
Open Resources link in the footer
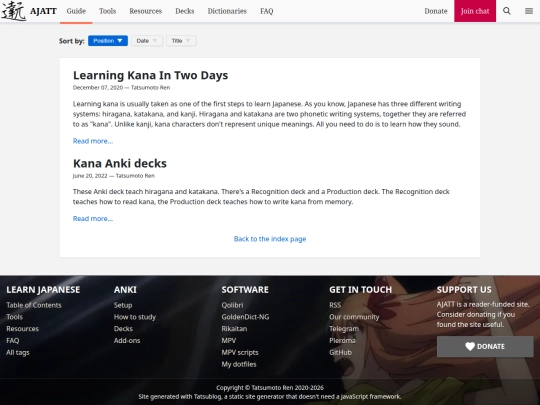(22, 329)
